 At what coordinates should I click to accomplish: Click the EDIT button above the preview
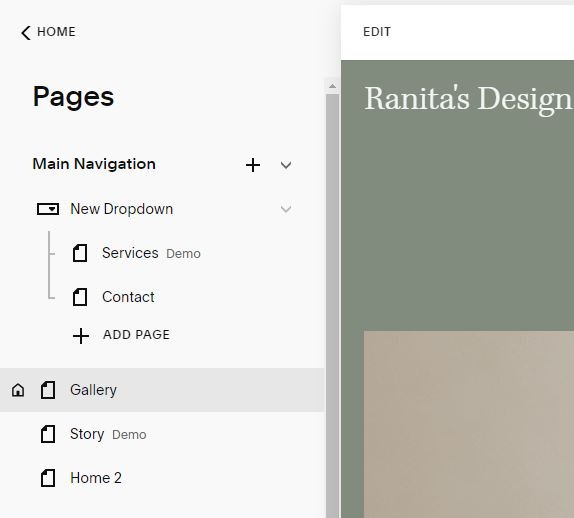pos(377,32)
